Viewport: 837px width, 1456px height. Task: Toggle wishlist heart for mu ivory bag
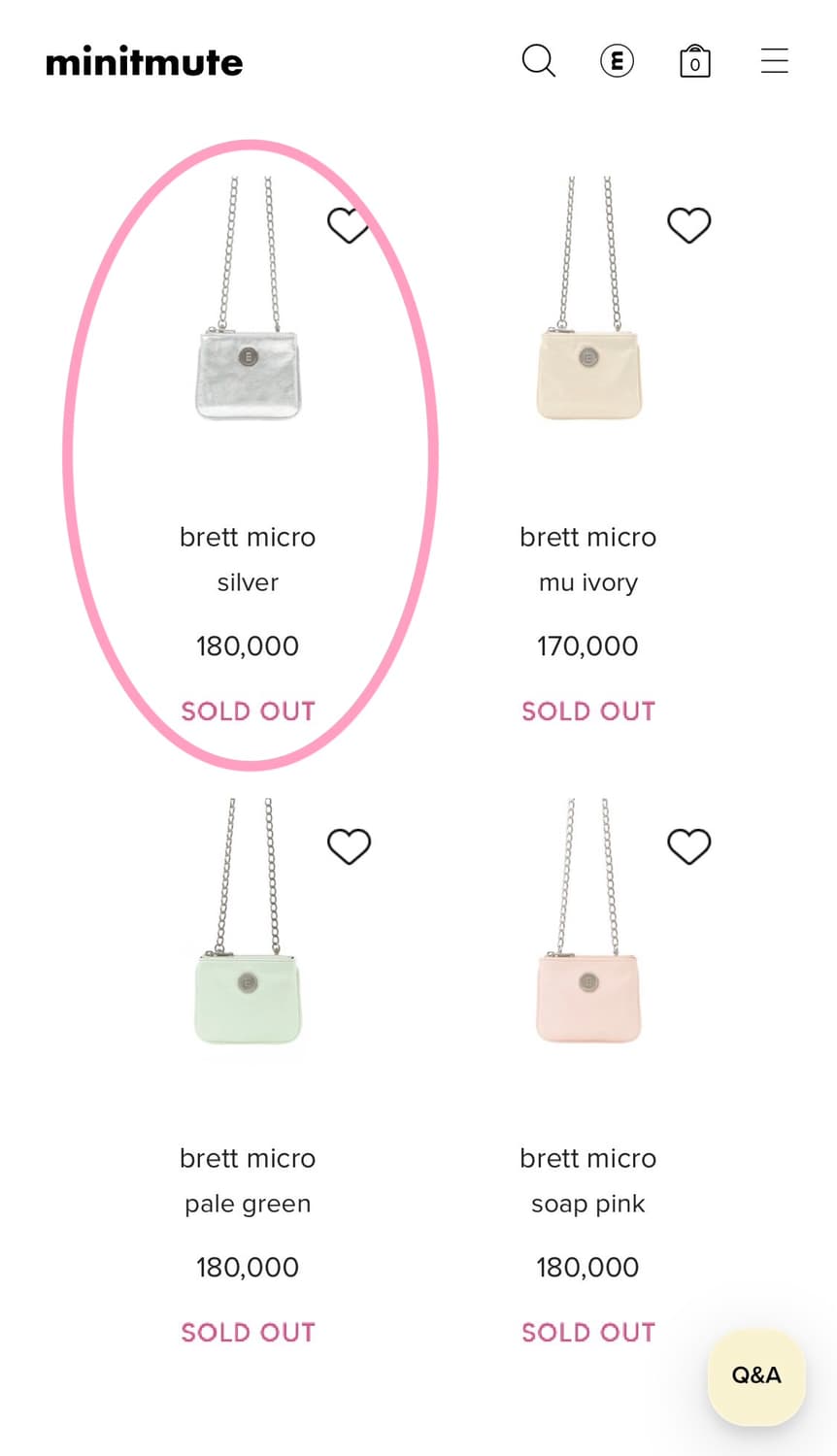pos(688,225)
